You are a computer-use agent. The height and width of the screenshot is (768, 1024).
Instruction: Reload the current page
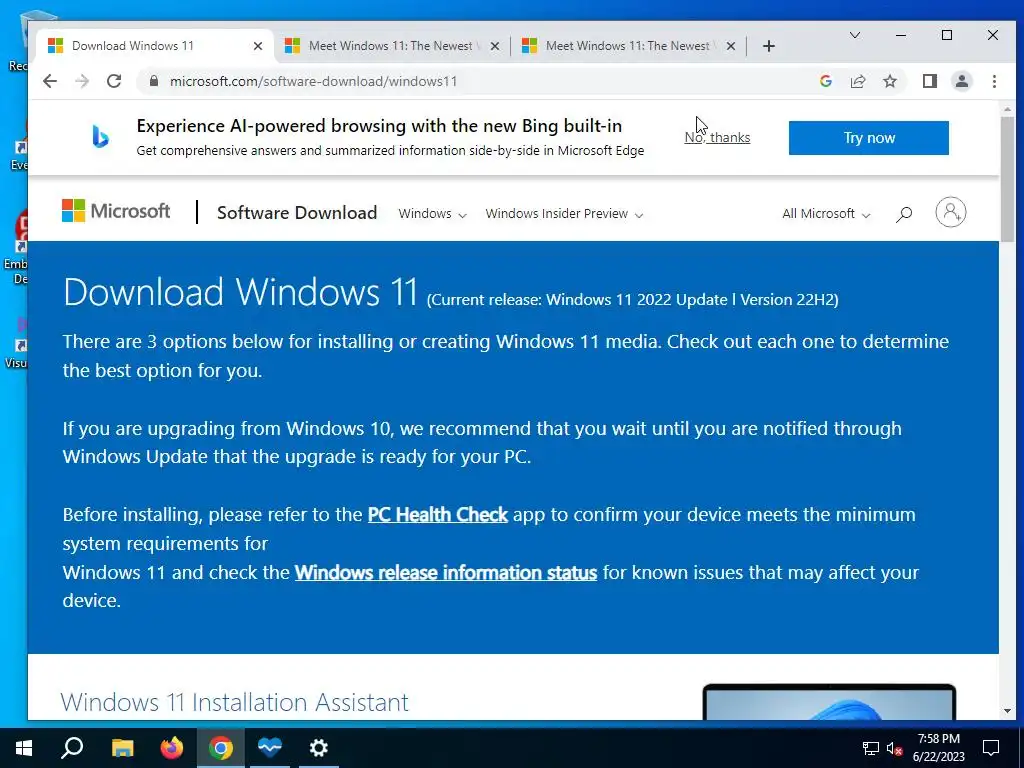coord(114,81)
